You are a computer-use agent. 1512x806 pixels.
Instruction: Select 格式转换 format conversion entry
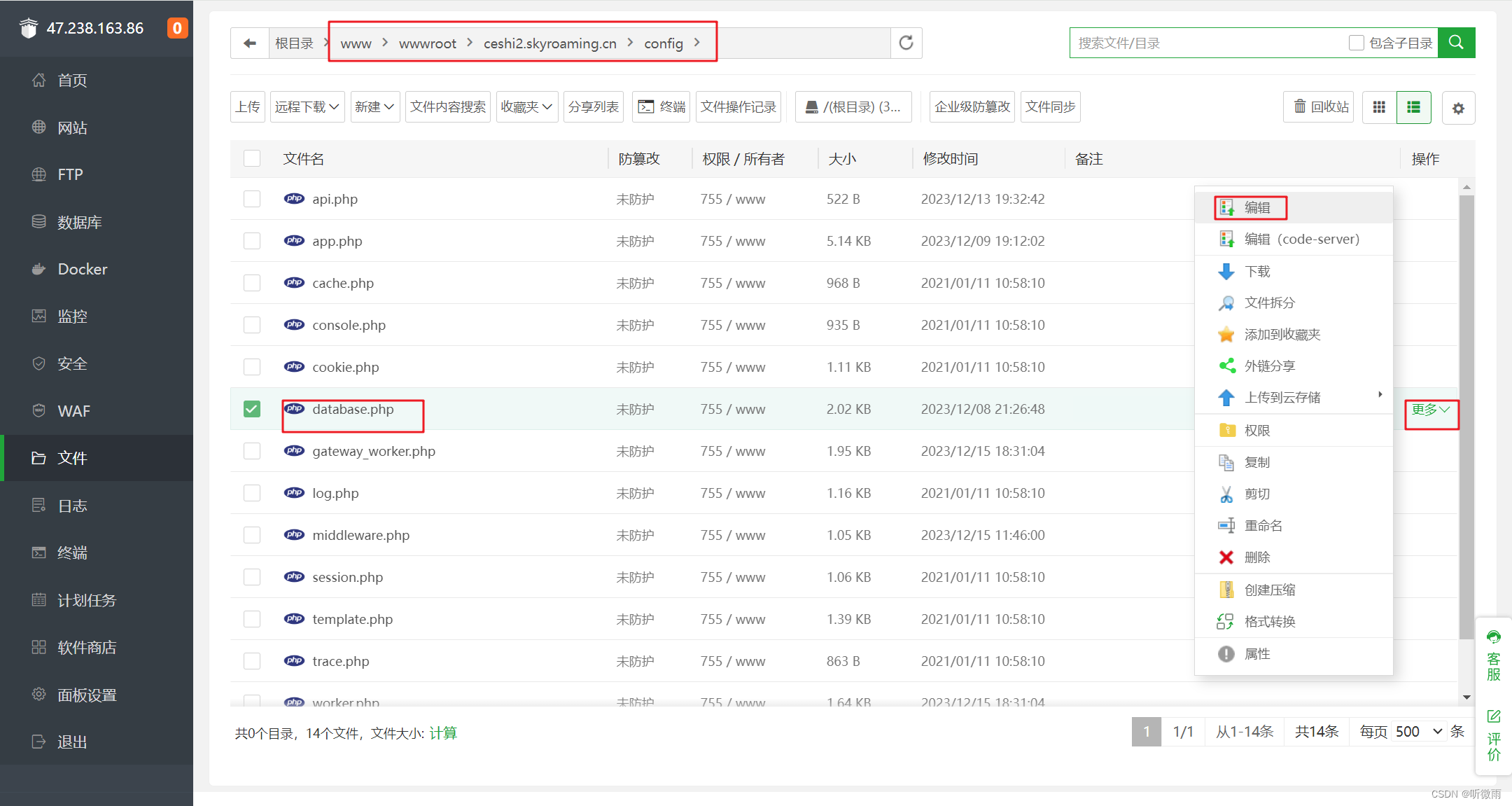coord(1294,621)
